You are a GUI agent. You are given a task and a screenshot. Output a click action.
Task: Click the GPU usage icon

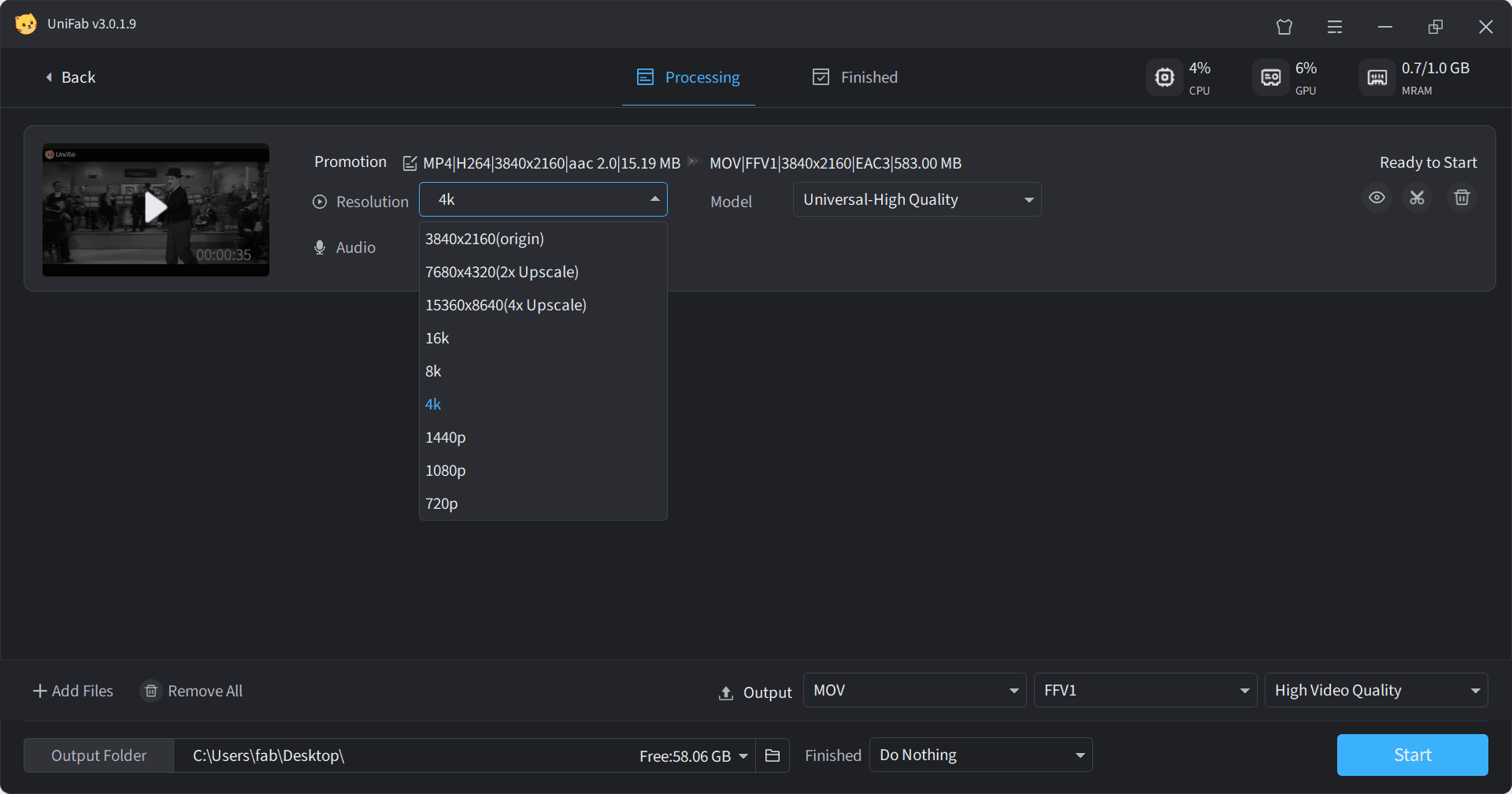click(1270, 77)
